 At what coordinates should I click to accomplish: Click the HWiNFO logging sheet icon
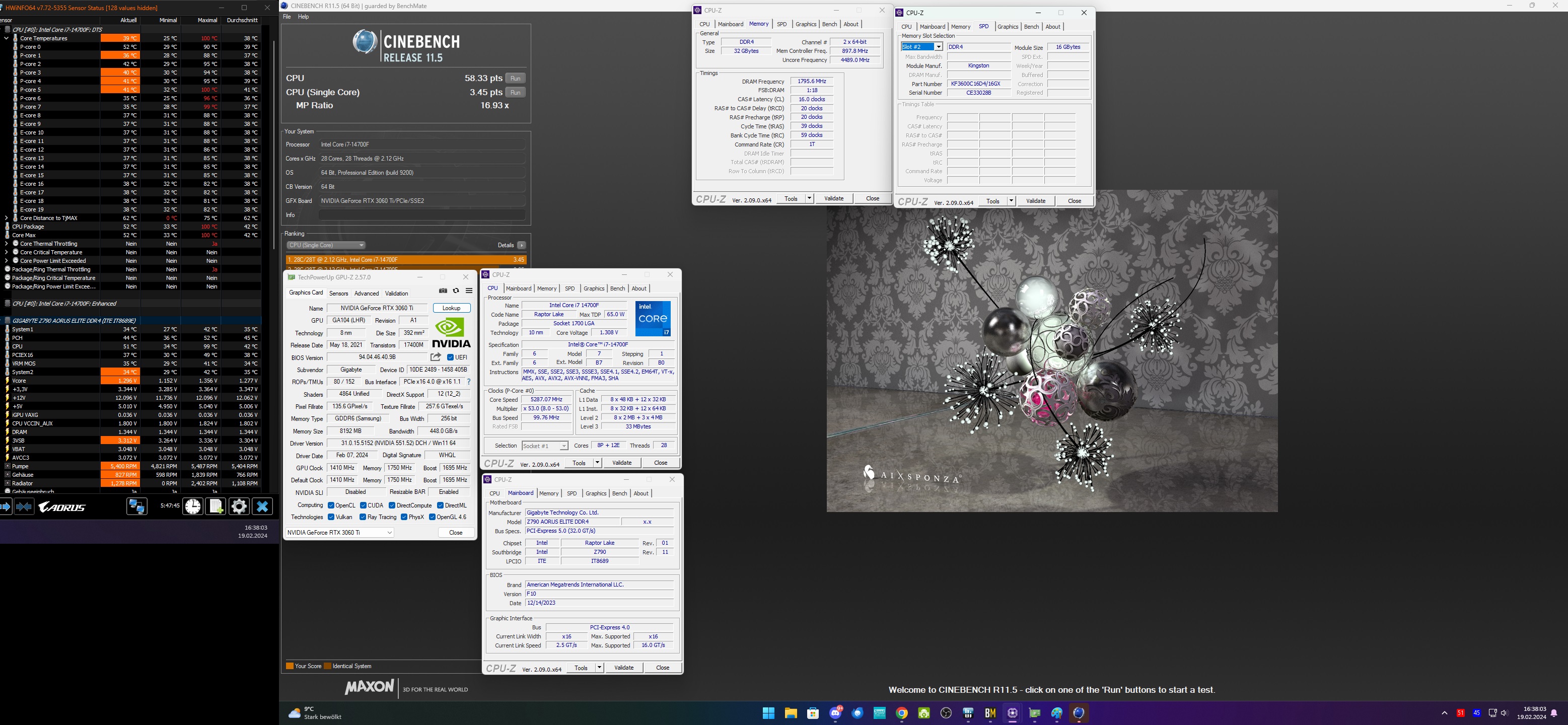tap(216, 506)
